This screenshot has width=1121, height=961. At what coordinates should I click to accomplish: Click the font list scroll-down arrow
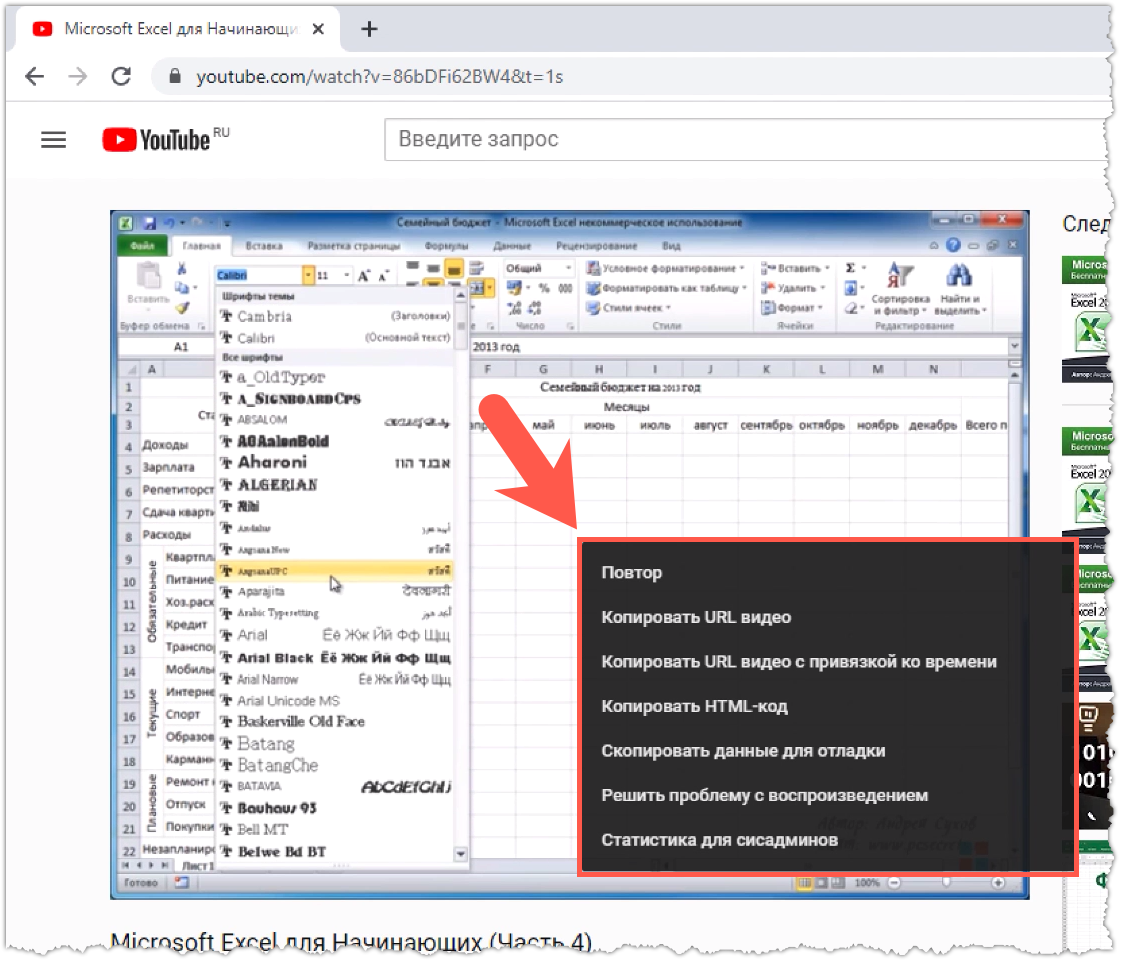pos(461,854)
